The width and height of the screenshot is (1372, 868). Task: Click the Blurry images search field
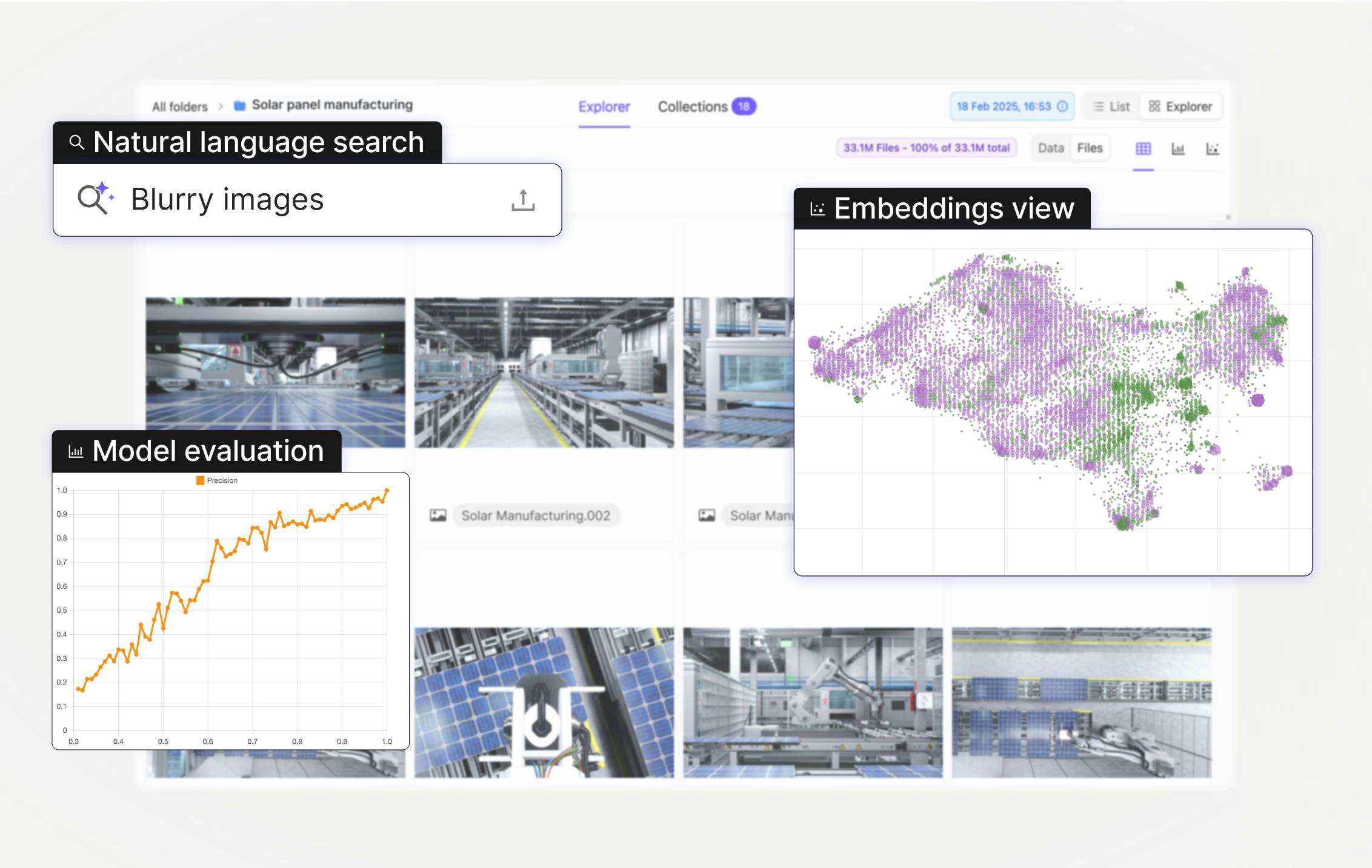pyautogui.click(x=227, y=200)
